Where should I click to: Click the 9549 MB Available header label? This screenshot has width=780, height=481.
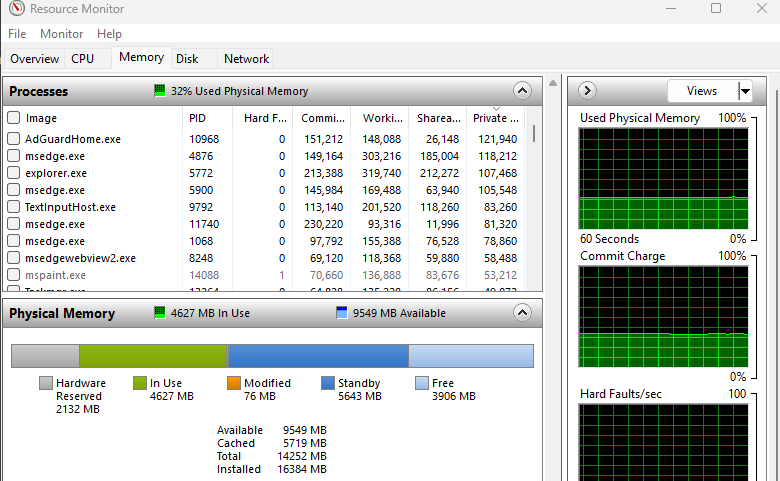[x=399, y=313]
